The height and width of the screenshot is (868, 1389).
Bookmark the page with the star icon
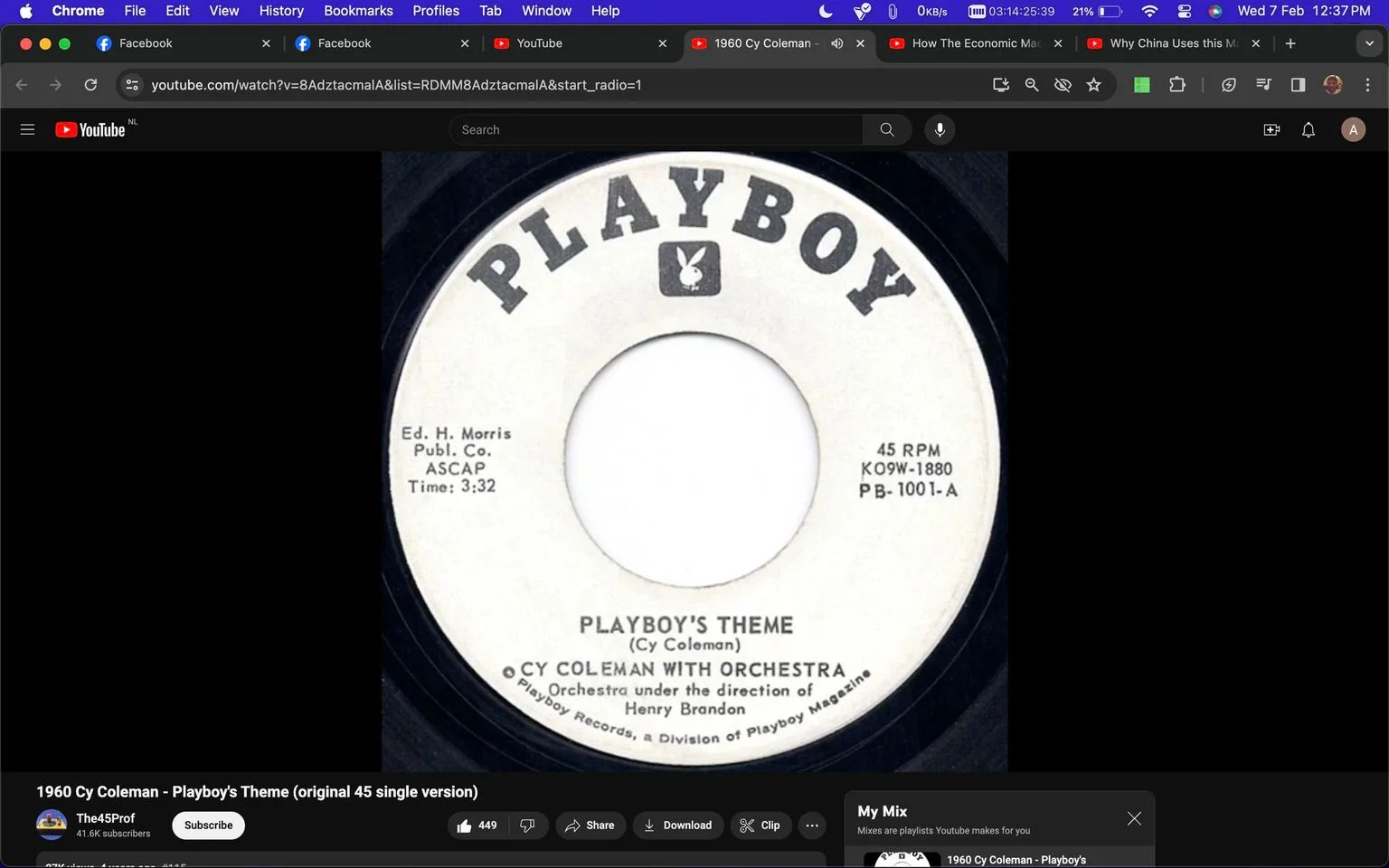[x=1094, y=84]
